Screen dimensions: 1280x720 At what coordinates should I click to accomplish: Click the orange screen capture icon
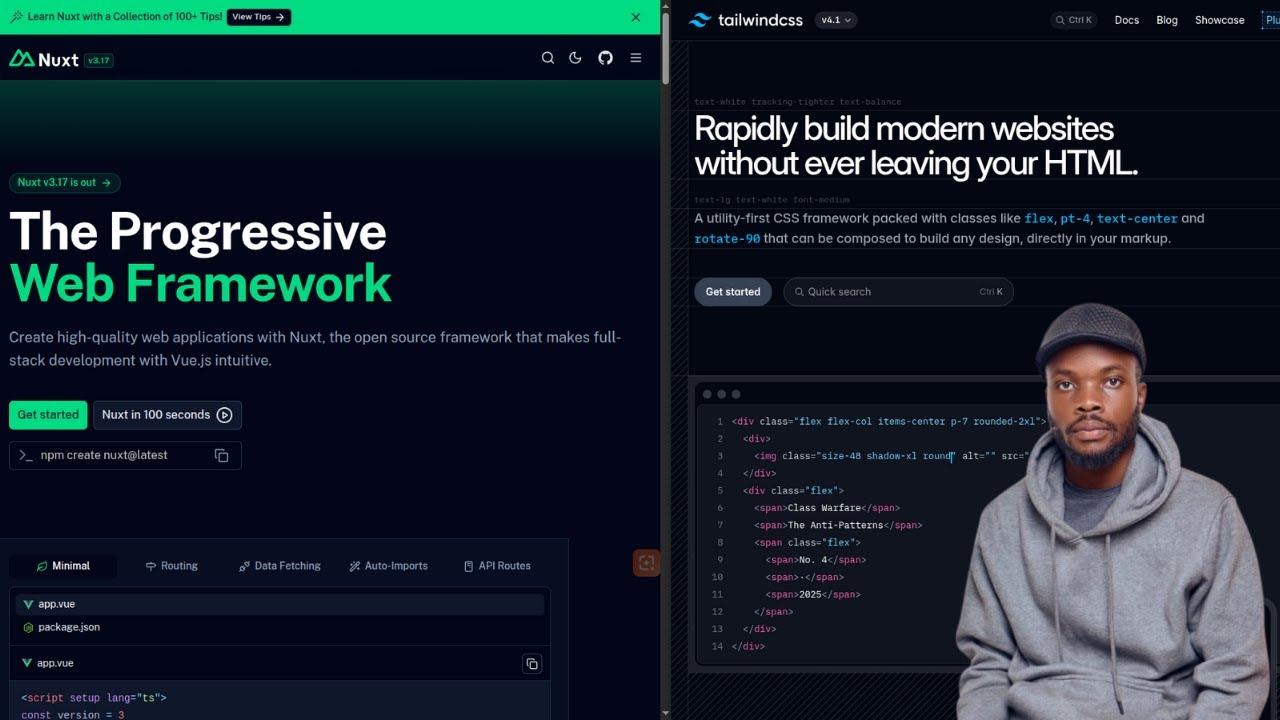tap(647, 563)
